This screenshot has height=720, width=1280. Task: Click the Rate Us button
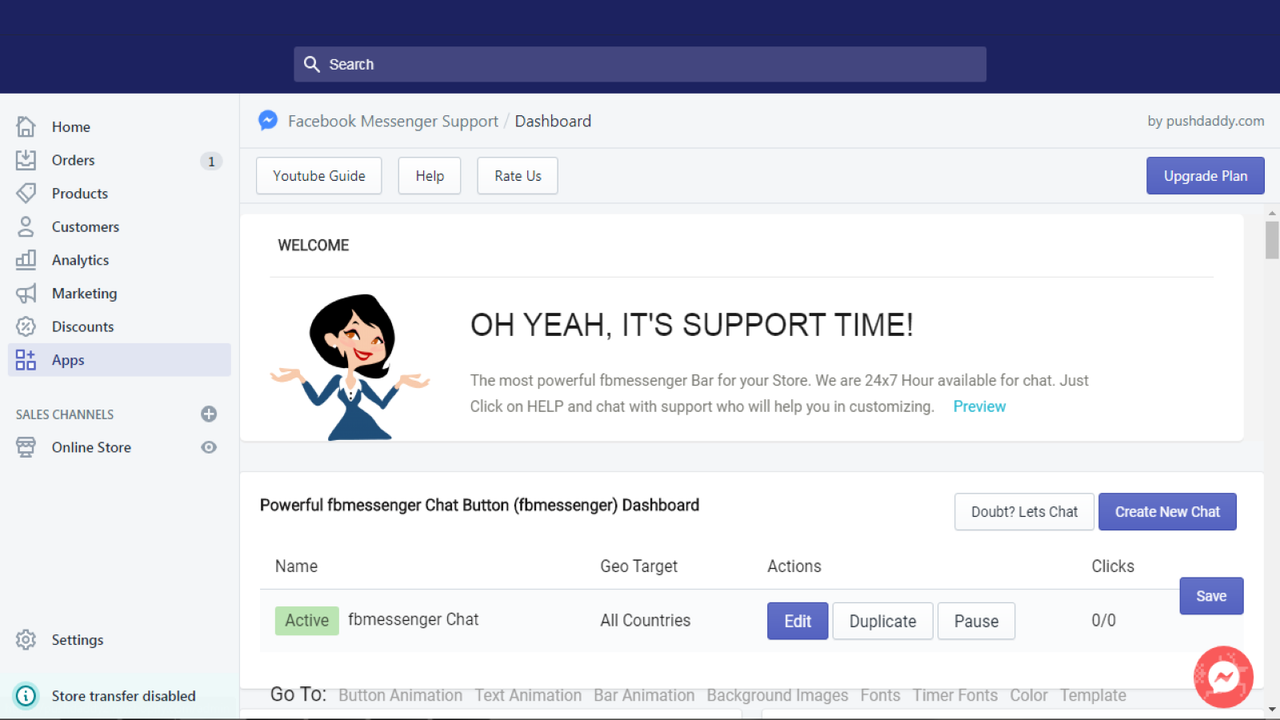[518, 176]
